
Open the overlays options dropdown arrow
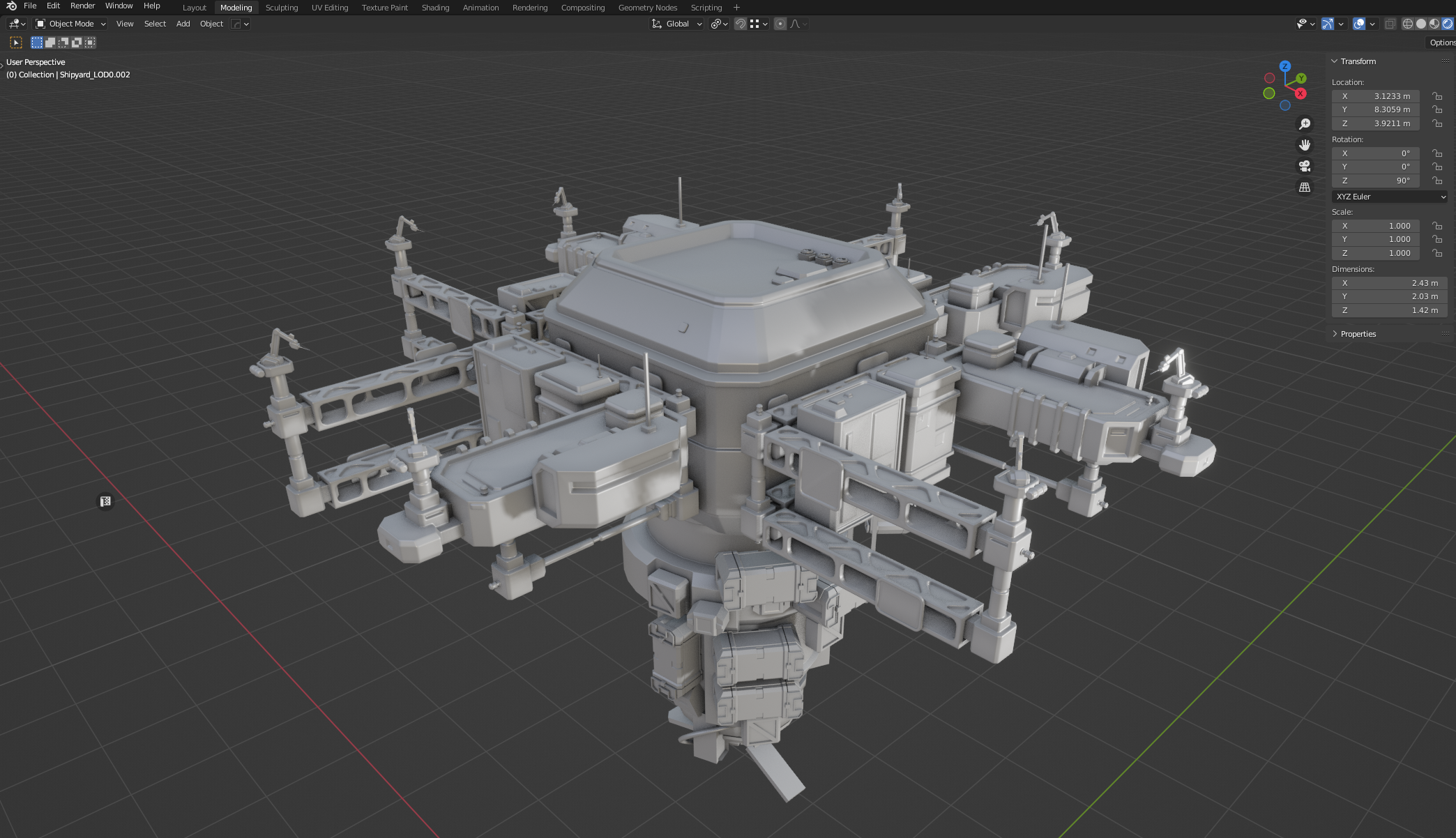[1372, 24]
